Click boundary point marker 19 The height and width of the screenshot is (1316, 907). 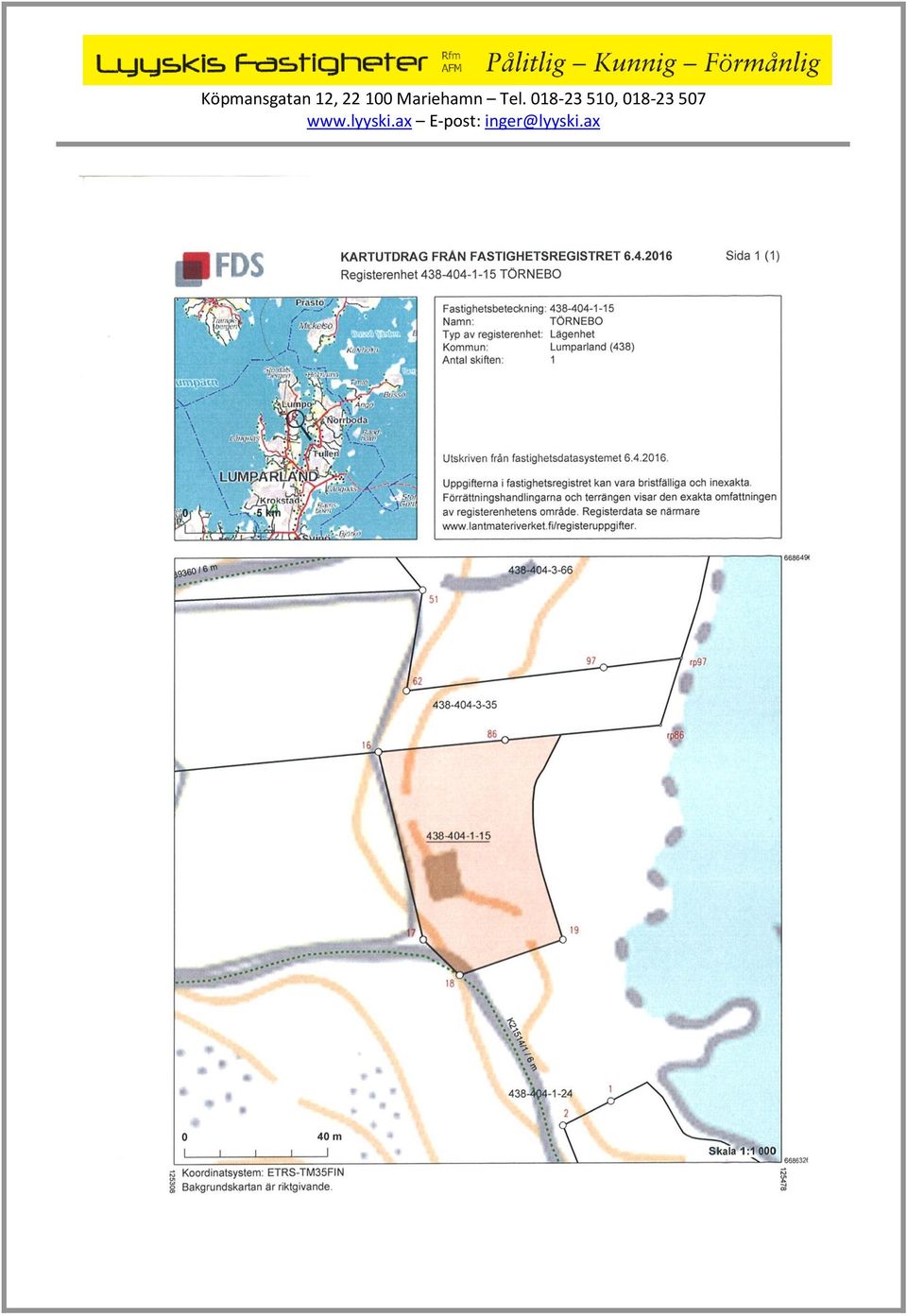[563, 939]
